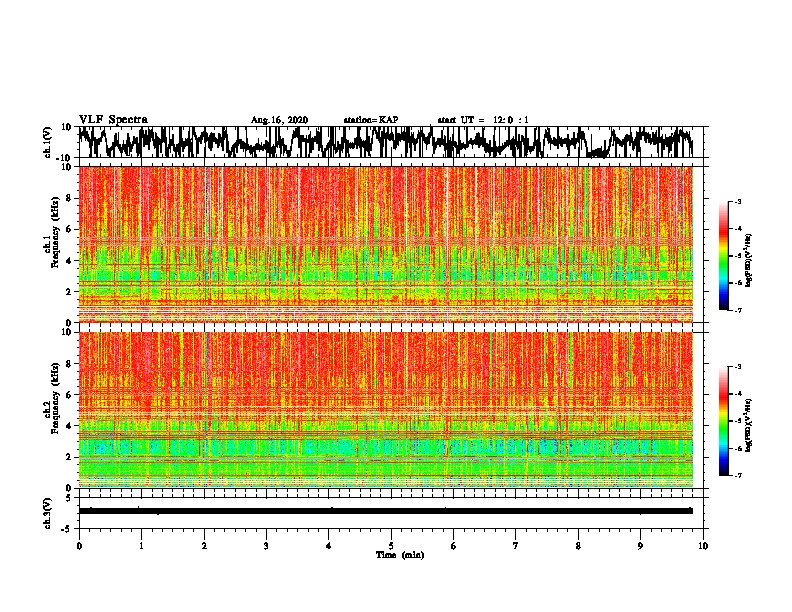The width and height of the screenshot is (792, 612).
Task: Click the "9" tick on the time axis
Action: (x=640, y=546)
